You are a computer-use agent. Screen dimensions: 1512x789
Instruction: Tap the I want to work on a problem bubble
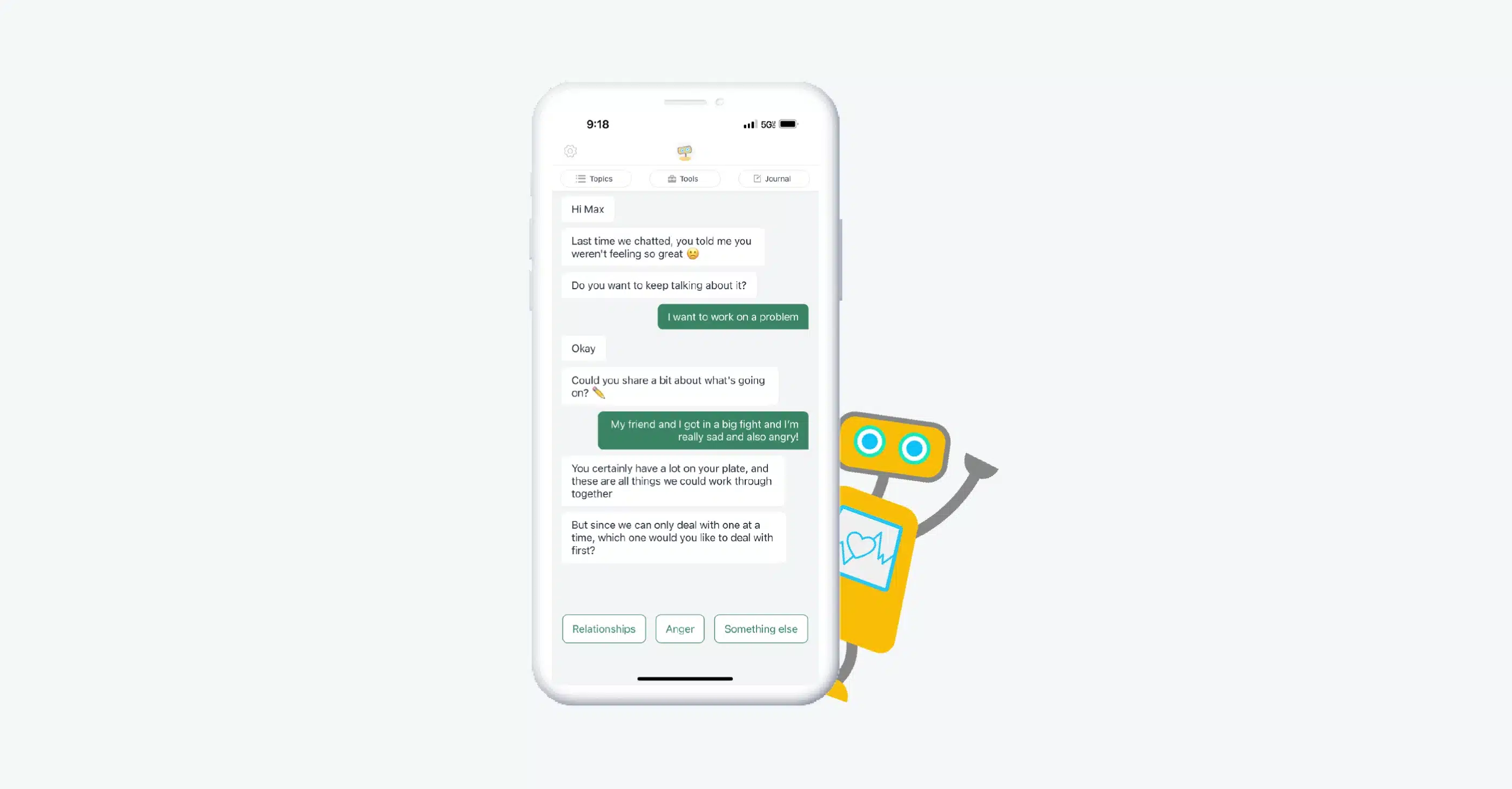[732, 316]
